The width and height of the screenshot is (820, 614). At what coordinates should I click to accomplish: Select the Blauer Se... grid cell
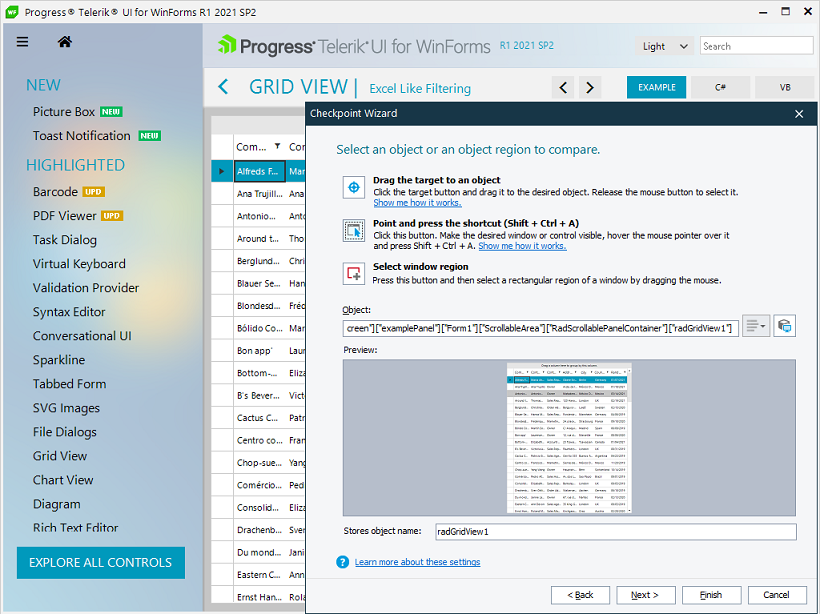point(259,283)
